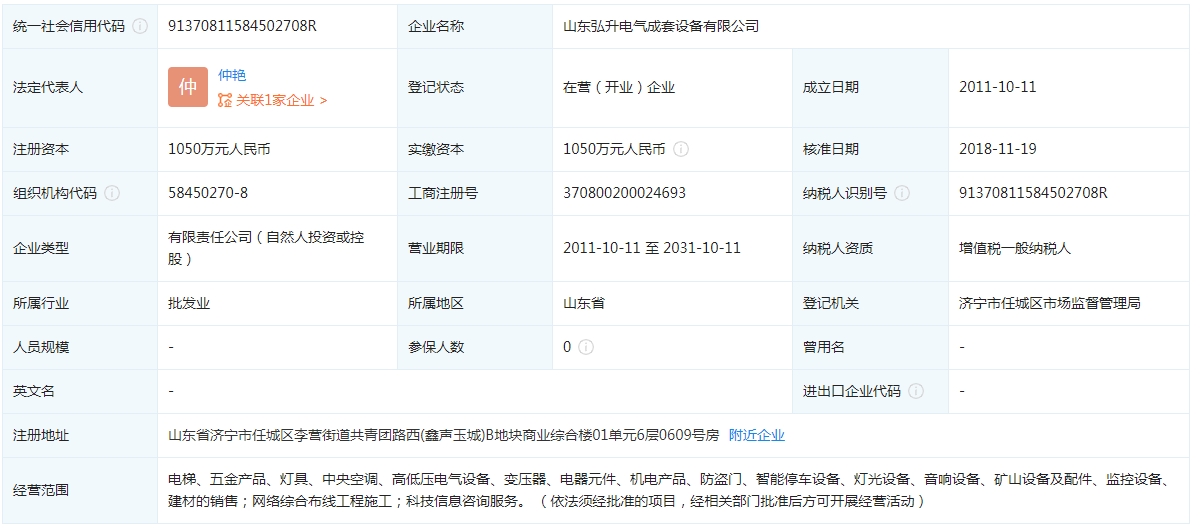The width and height of the screenshot is (1200, 528).
Task: Click info icon beside 纳税人识别号 label
Action: click(902, 193)
